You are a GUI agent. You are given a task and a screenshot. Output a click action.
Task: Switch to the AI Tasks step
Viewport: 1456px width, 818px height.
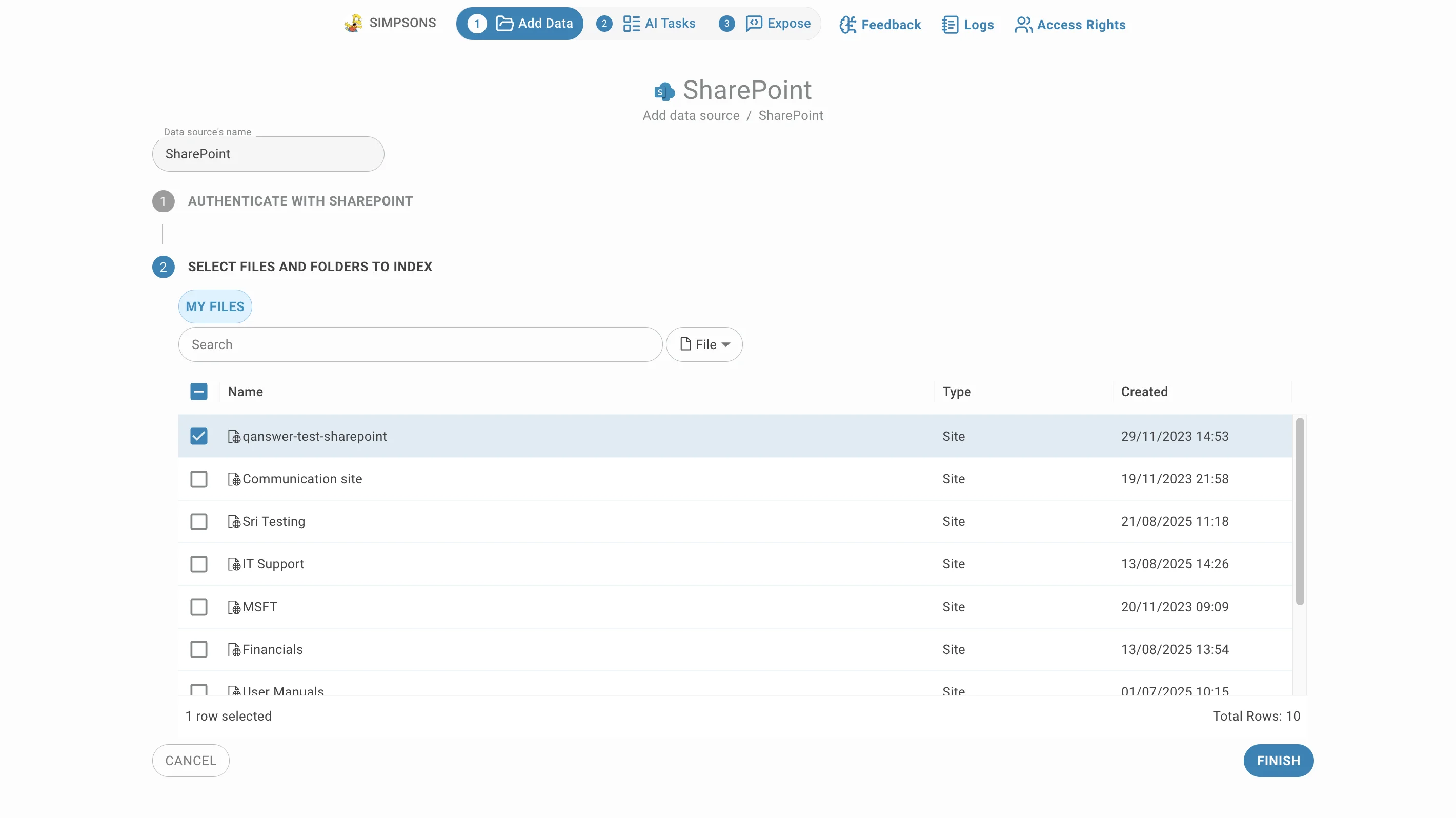[646, 23]
